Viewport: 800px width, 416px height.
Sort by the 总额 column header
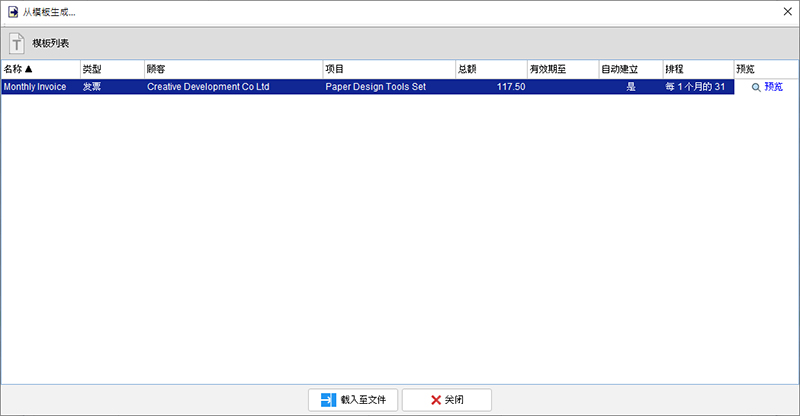491,69
